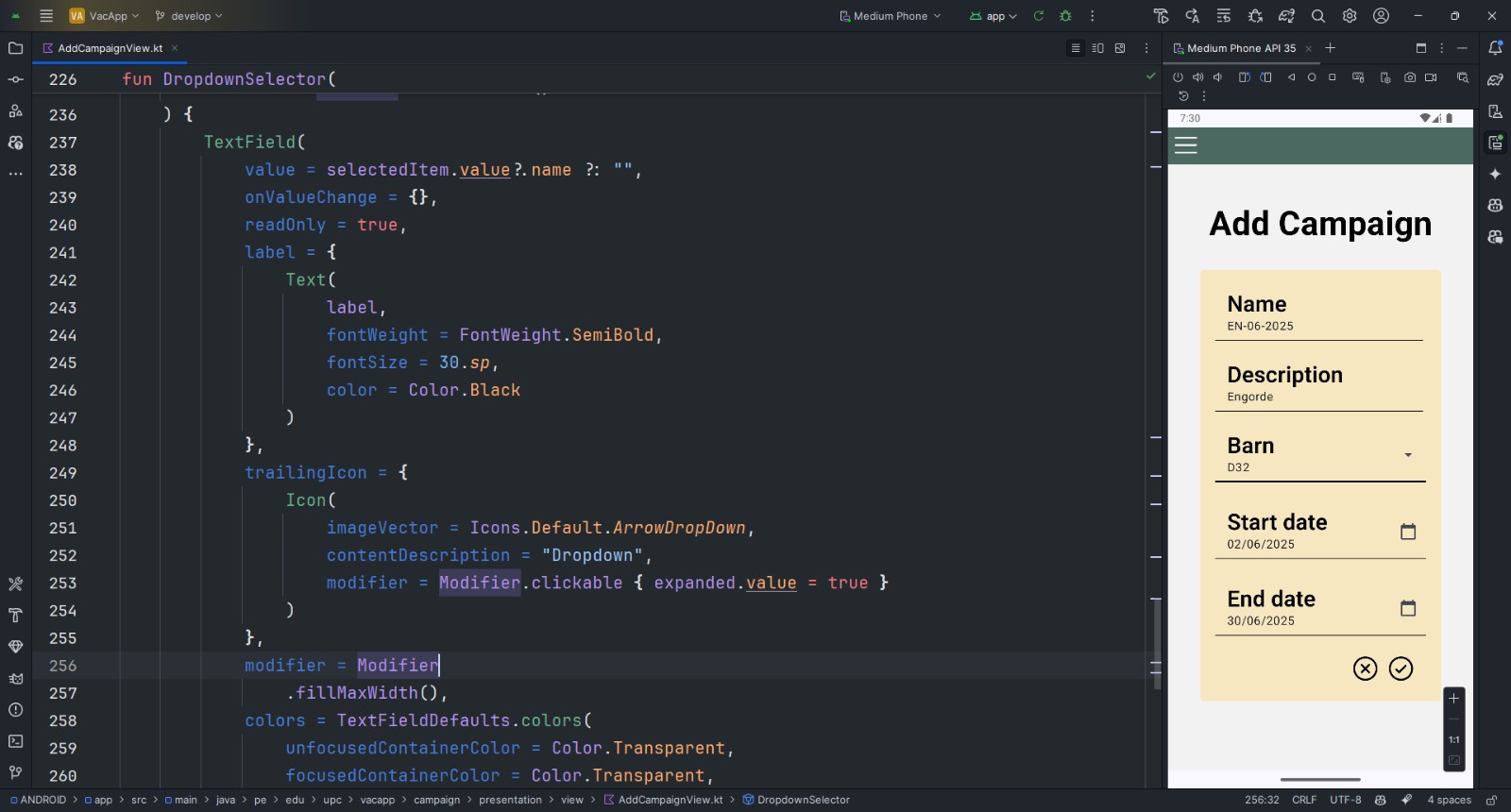This screenshot has width=1511, height=812.
Task: Open CRLF line separator selector
Action: [x=1304, y=800]
